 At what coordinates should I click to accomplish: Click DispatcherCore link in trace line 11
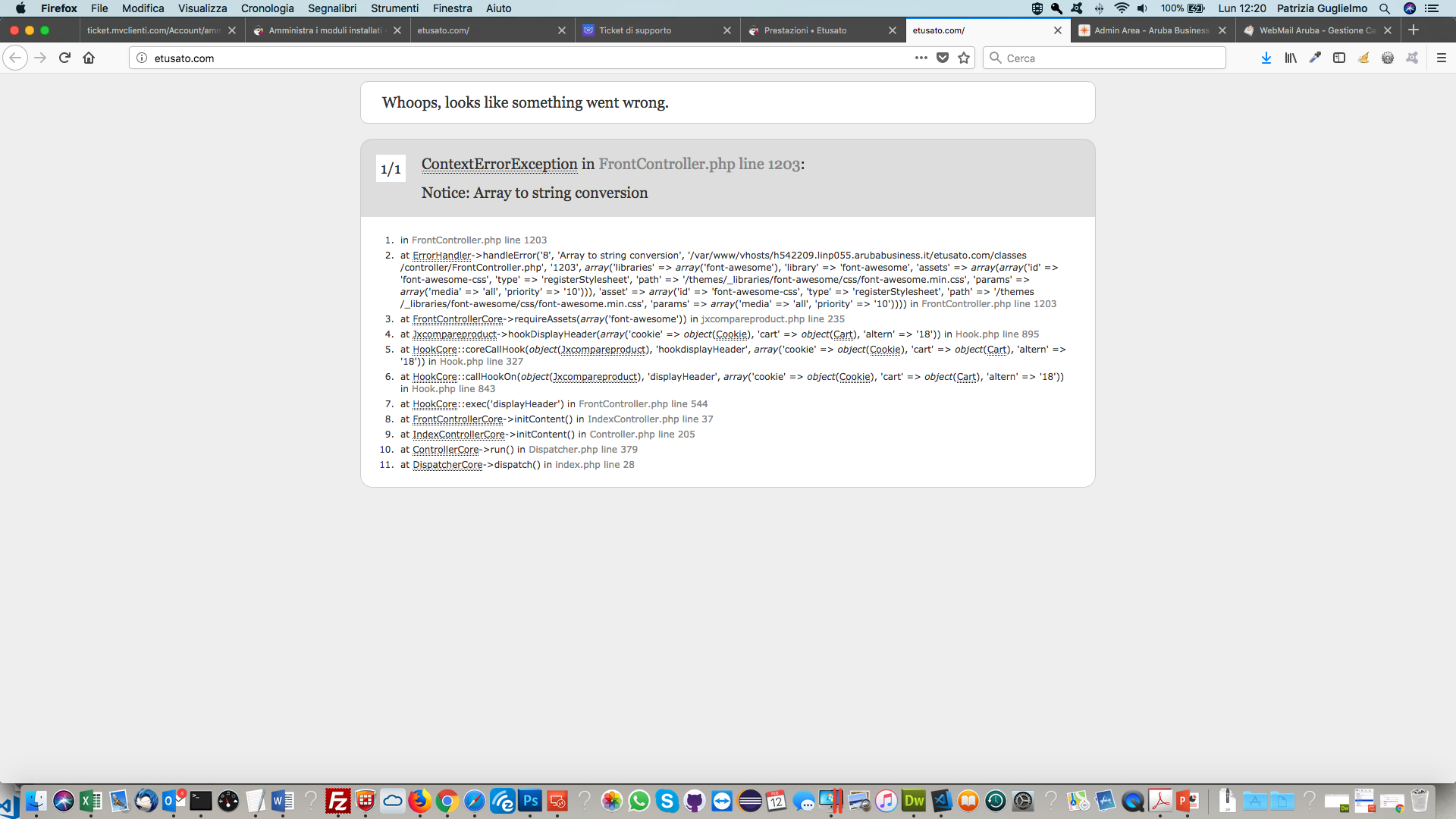point(447,465)
